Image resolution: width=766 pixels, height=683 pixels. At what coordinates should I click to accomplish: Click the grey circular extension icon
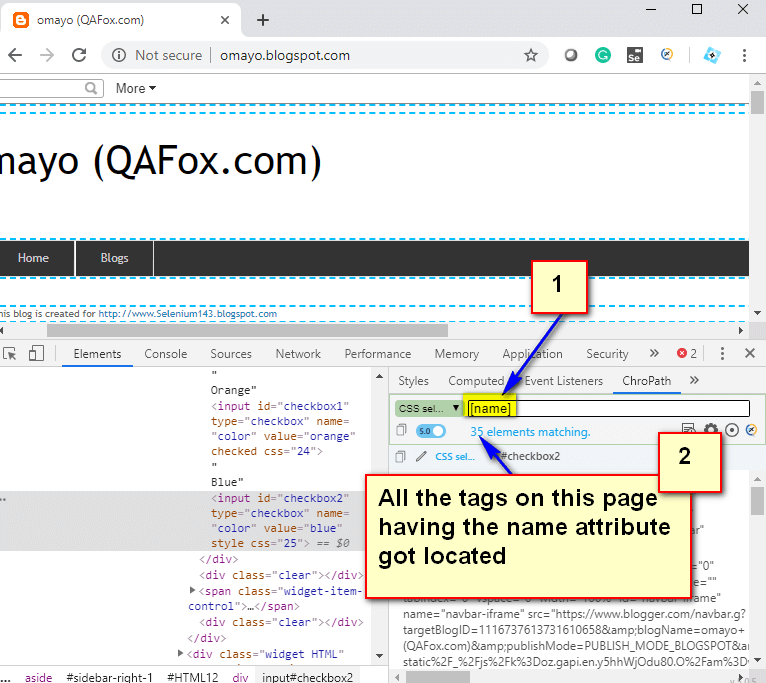pyautogui.click(x=571, y=55)
